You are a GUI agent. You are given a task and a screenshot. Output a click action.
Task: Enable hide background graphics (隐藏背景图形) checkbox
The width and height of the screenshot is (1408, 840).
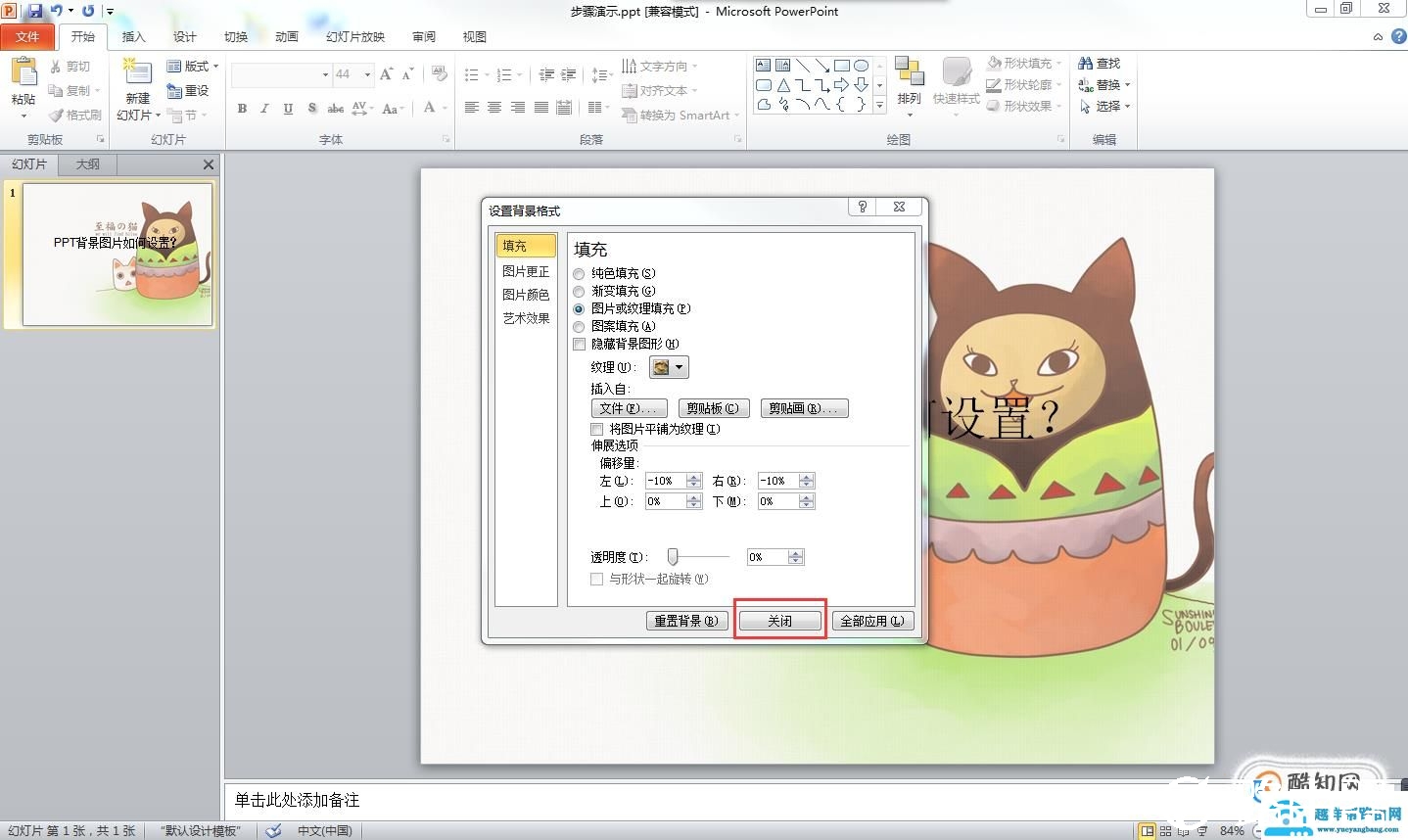579,345
